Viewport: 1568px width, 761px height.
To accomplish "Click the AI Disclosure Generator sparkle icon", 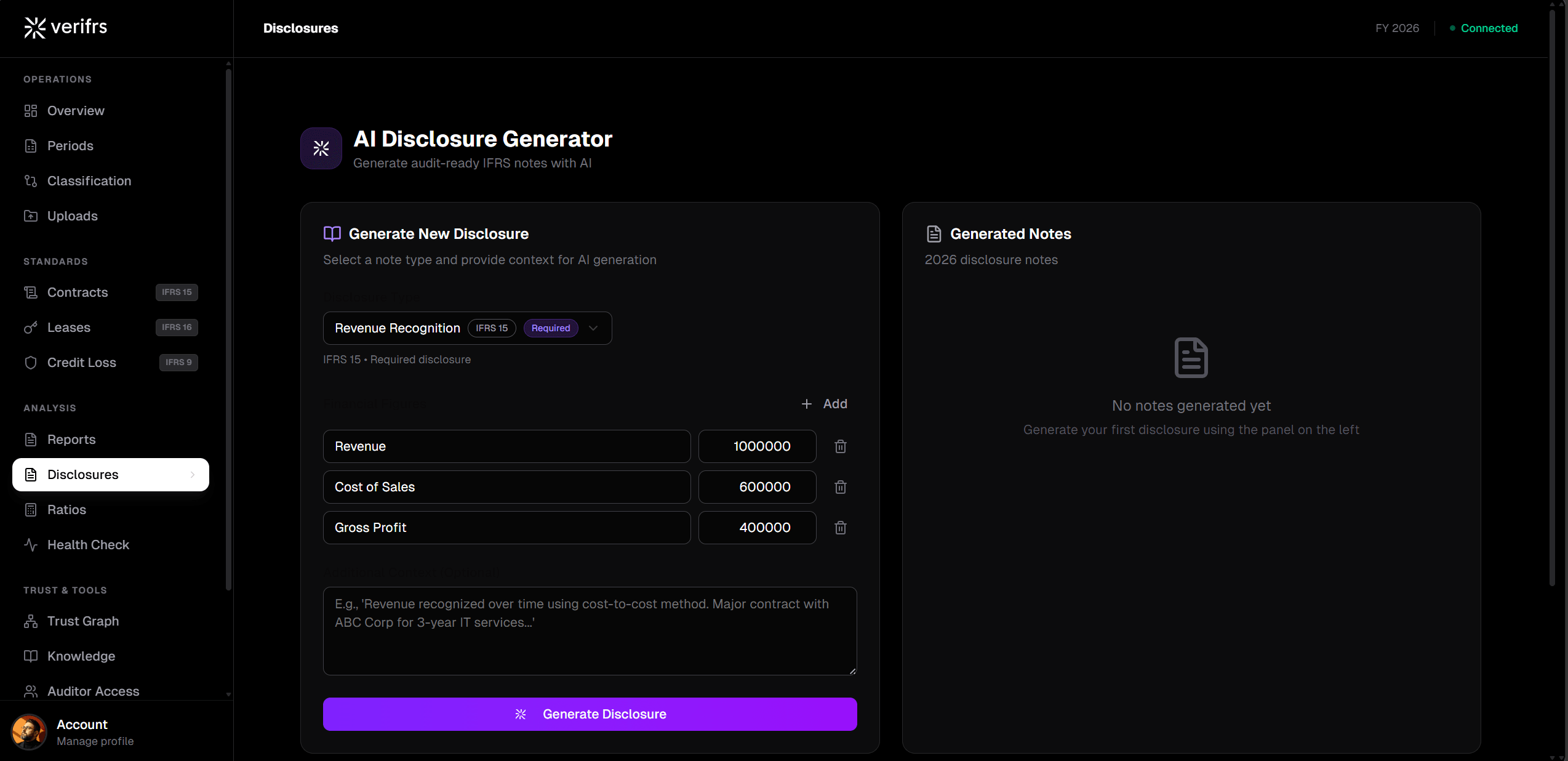I will click(x=321, y=148).
